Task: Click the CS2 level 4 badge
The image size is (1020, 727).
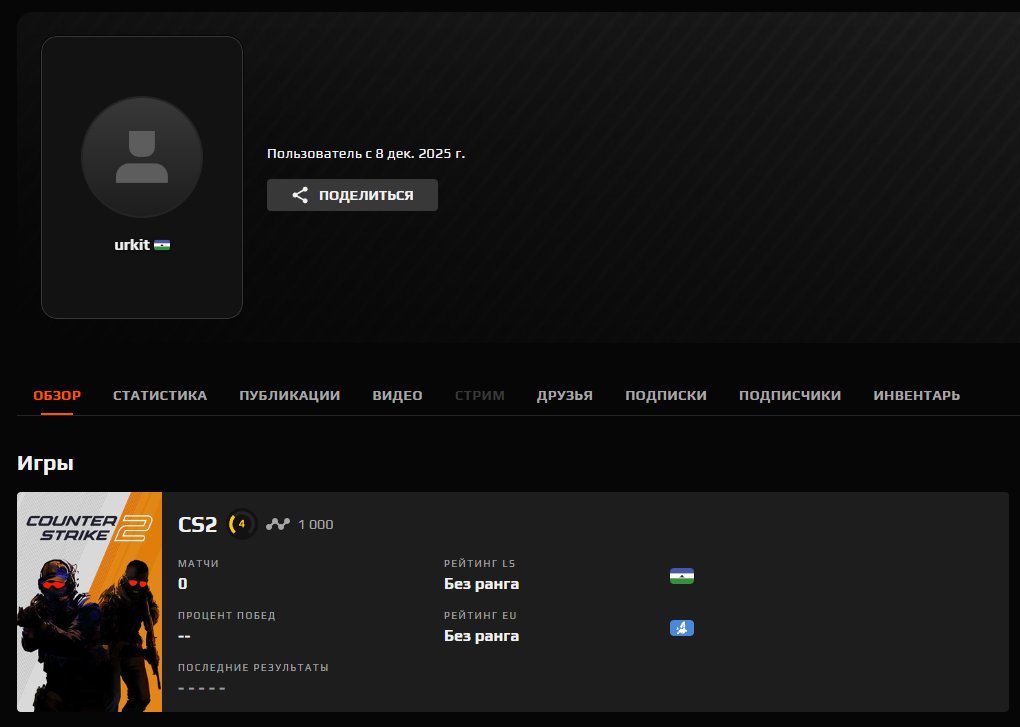Action: click(241, 524)
